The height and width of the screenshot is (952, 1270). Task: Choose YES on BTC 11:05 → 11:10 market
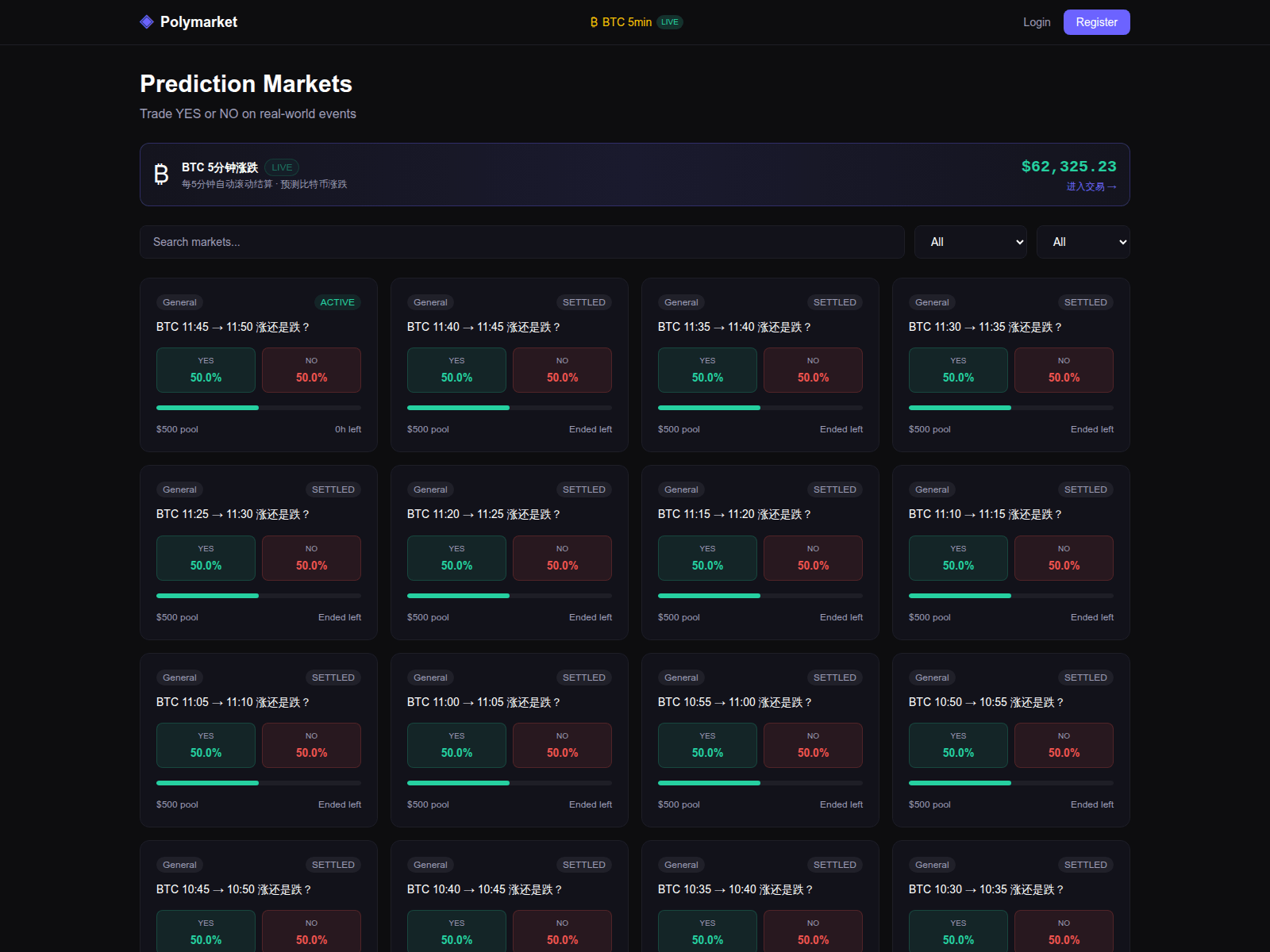pyautogui.click(x=206, y=745)
